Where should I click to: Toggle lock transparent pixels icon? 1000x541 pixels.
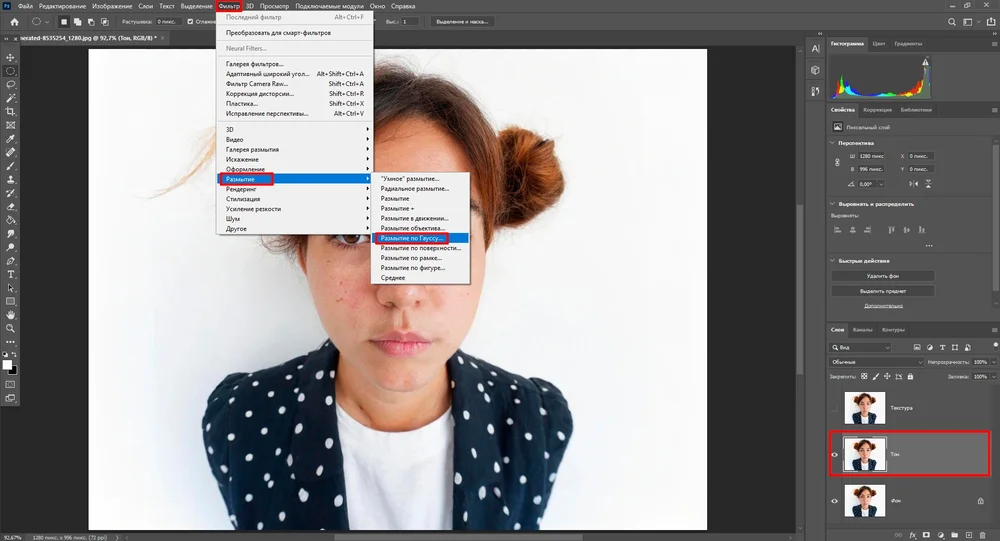(x=864, y=376)
